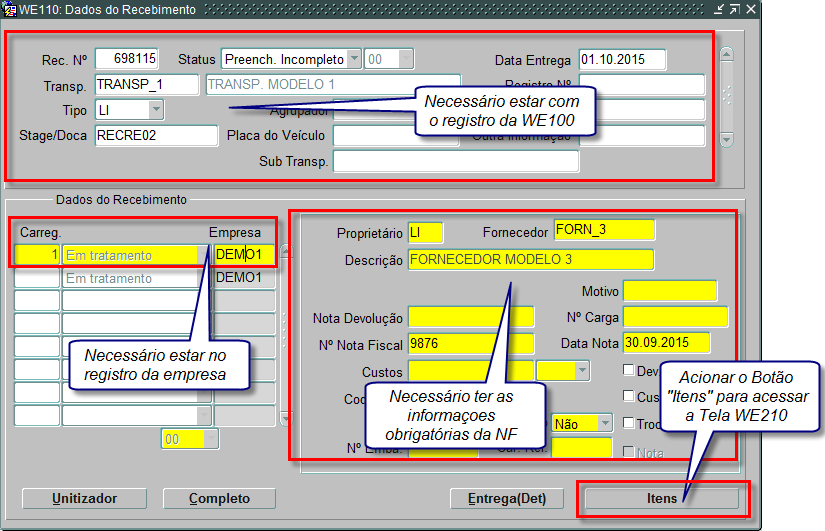Click the Sub Transp. field
This screenshot has width=825, height=531.
pos(456,162)
